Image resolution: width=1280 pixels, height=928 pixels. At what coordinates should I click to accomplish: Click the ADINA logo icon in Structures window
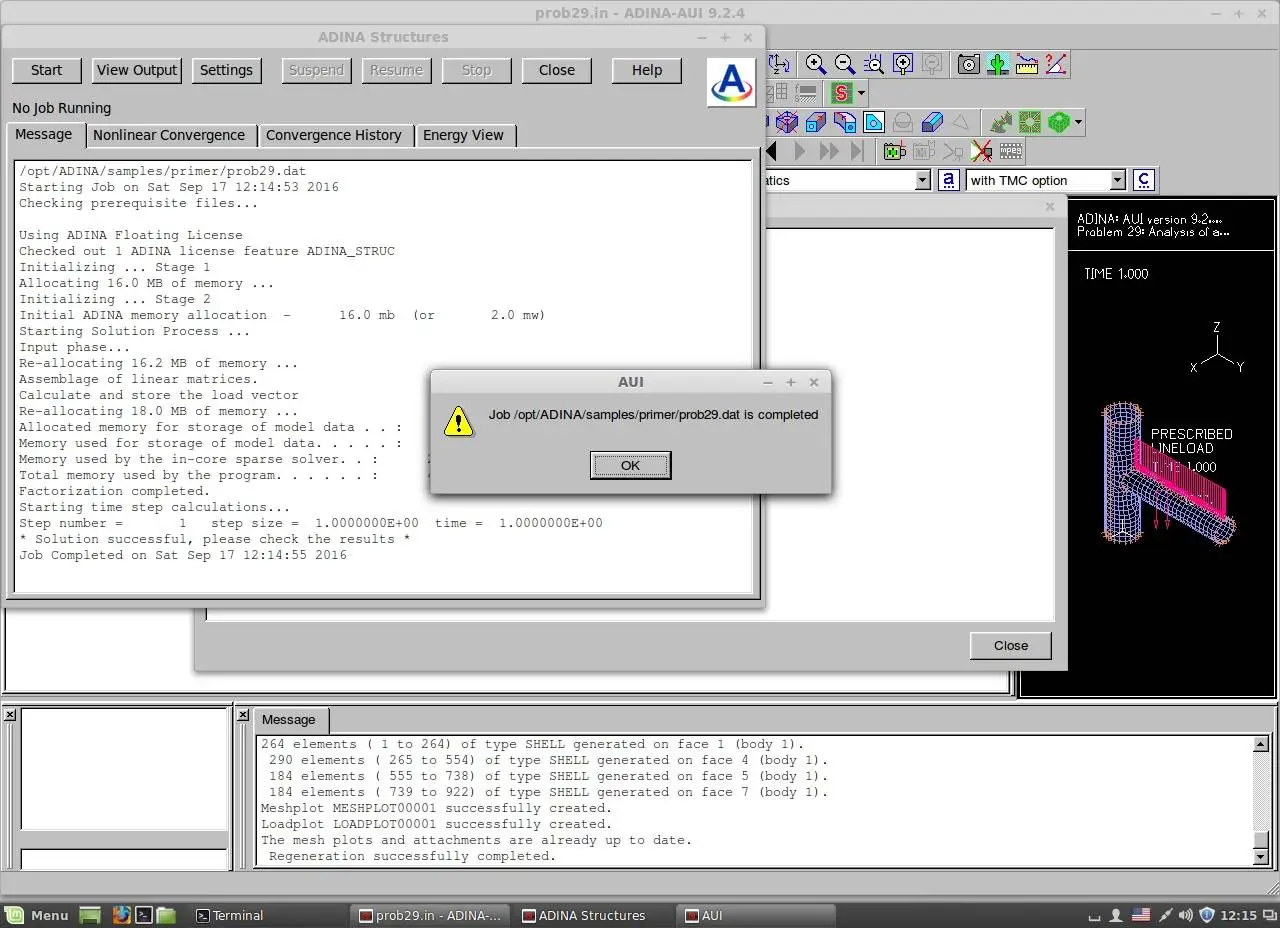pos(731,82)
